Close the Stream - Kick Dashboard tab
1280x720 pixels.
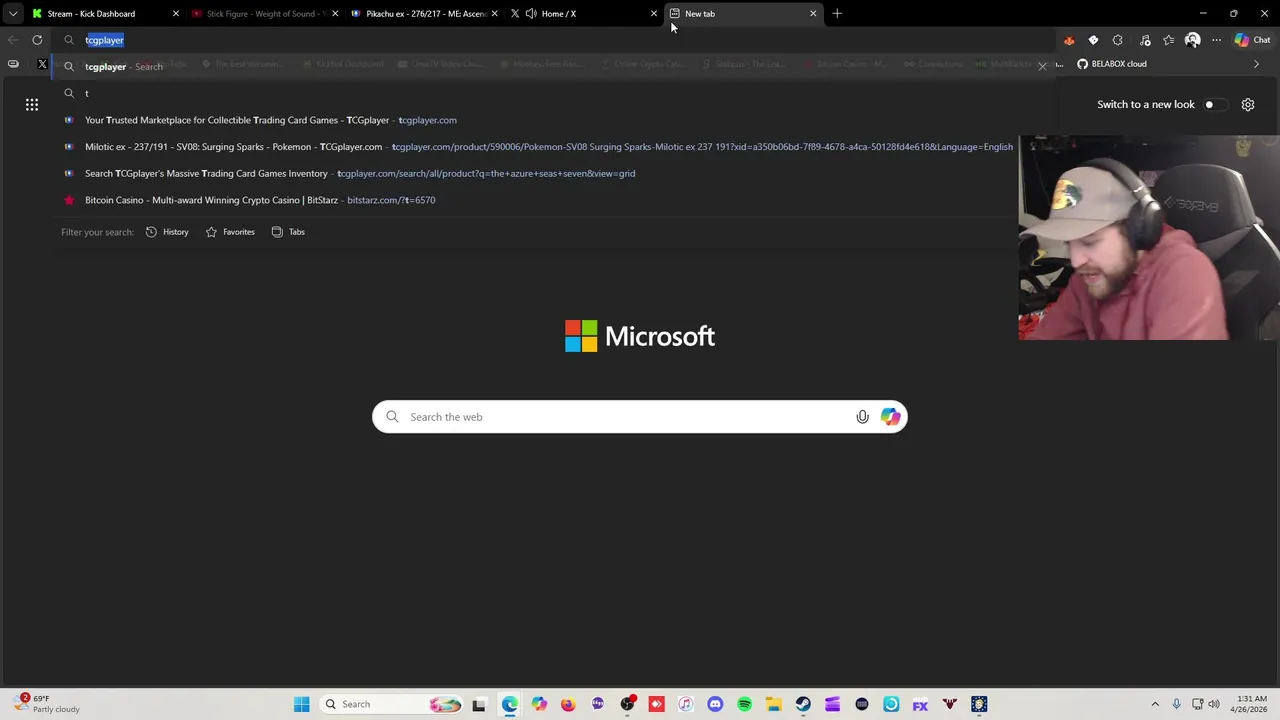click(175, 14)
